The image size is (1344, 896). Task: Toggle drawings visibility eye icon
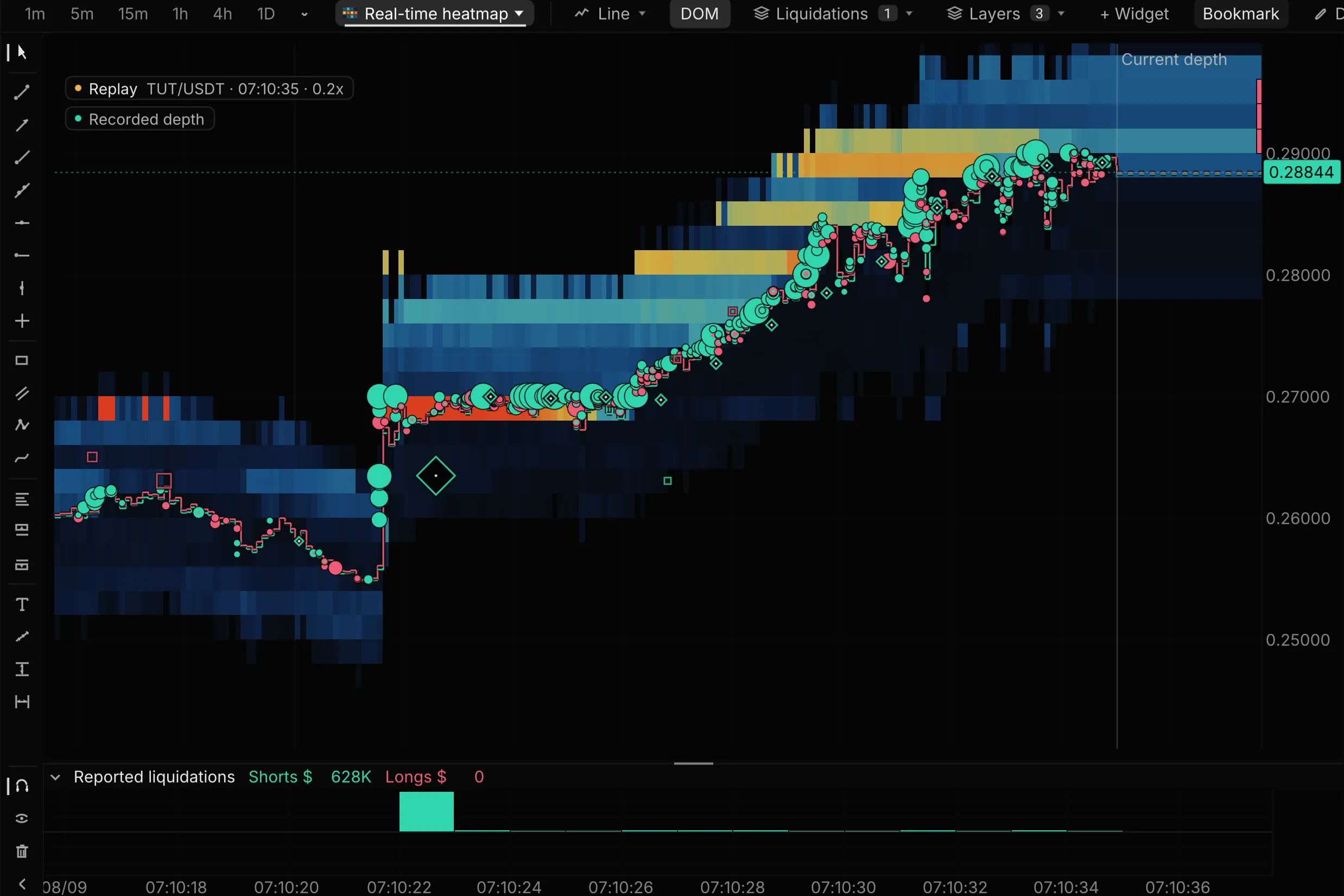point(22,819)
